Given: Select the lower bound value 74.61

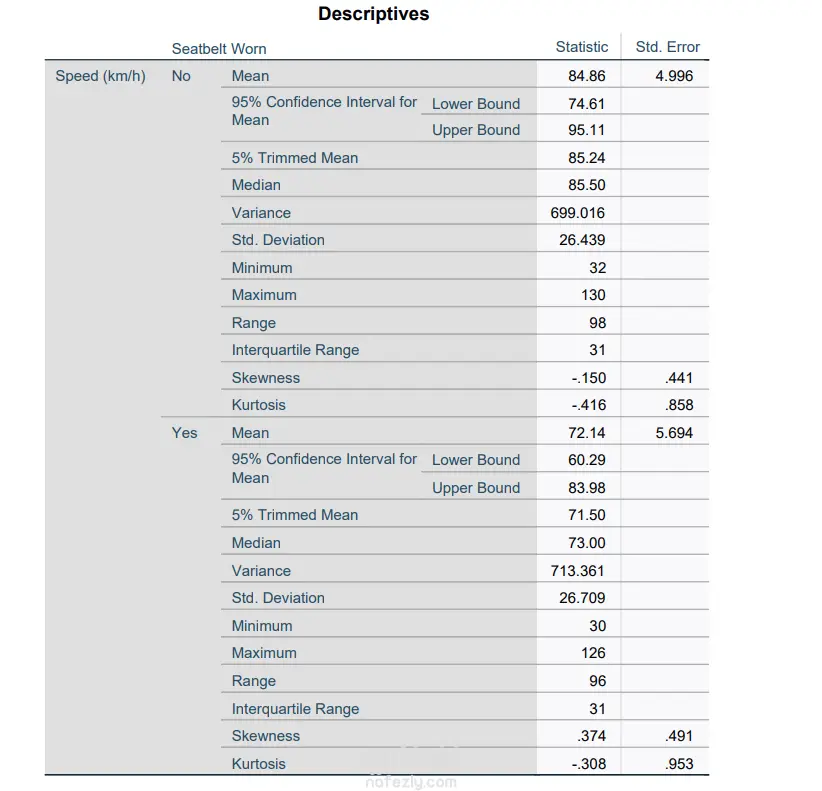Looking at the screenshot, I should pyautogui.click(x=586, y=103).
